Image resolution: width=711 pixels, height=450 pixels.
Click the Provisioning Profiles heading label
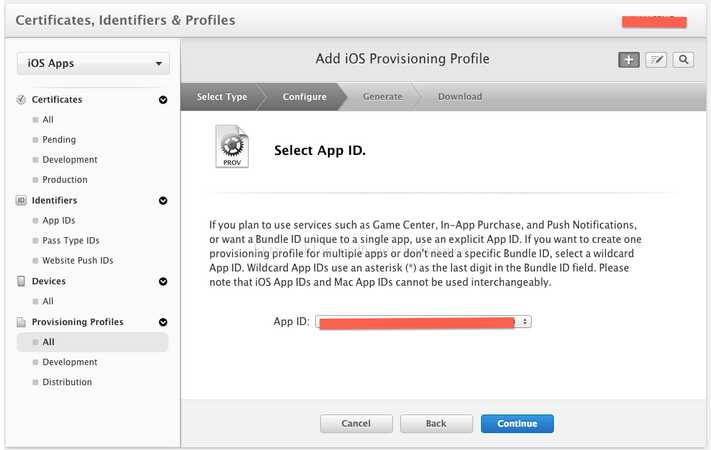pyautogui.click(x=78, y=322)
